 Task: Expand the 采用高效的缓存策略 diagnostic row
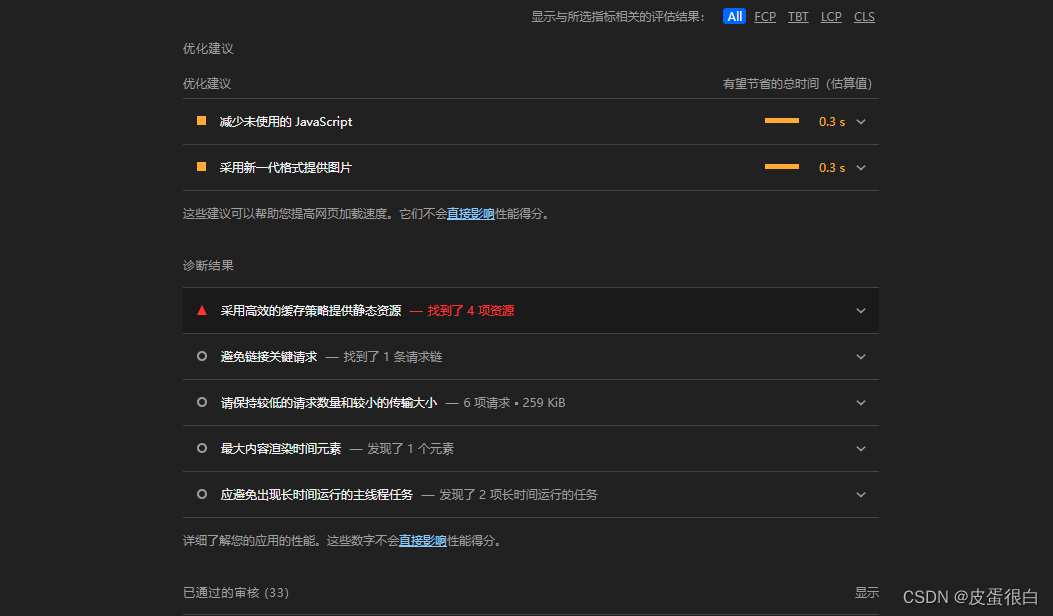pyautogui.click(x=860, y=310)
